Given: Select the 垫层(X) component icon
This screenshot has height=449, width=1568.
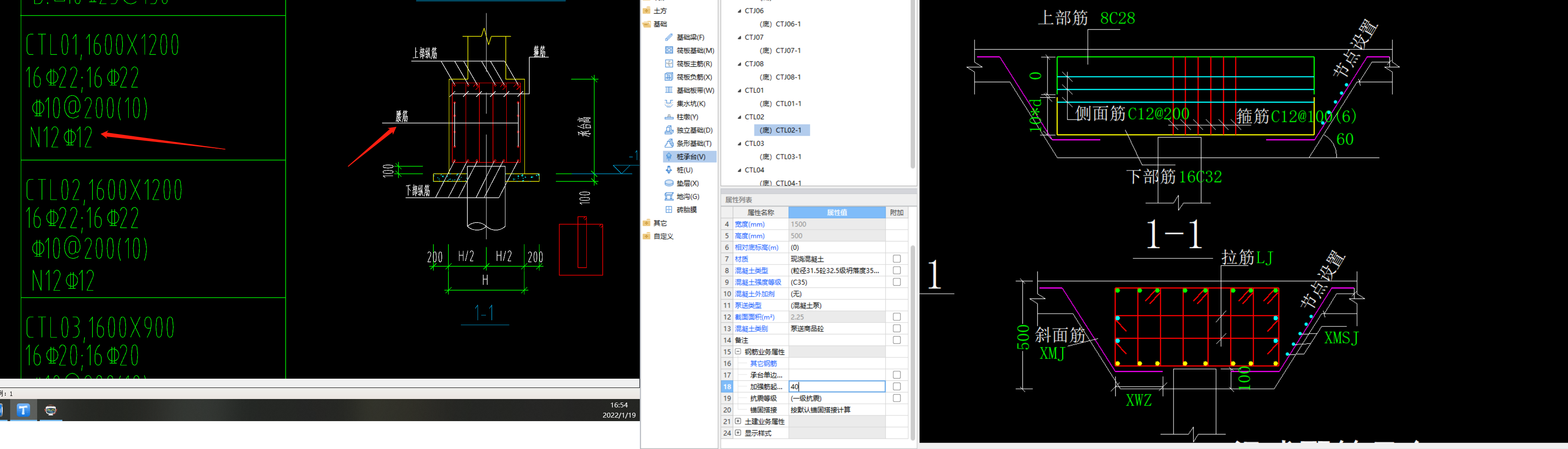Looking at the screenshot, I should coord(669,184).
